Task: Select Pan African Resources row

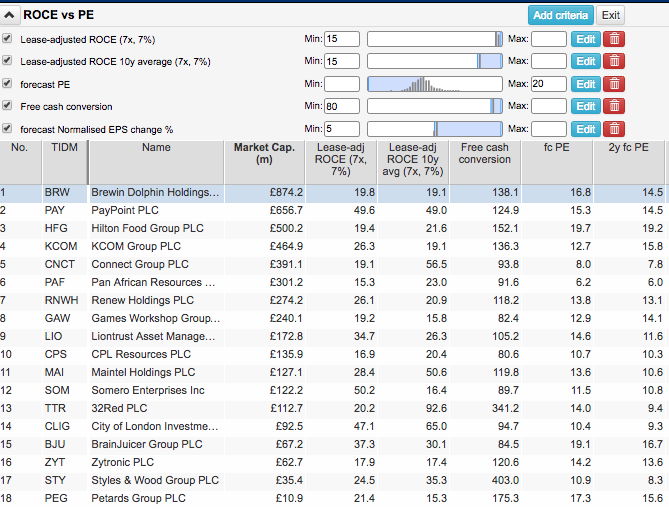Action: pyautogui.click(x=332, y=283)
